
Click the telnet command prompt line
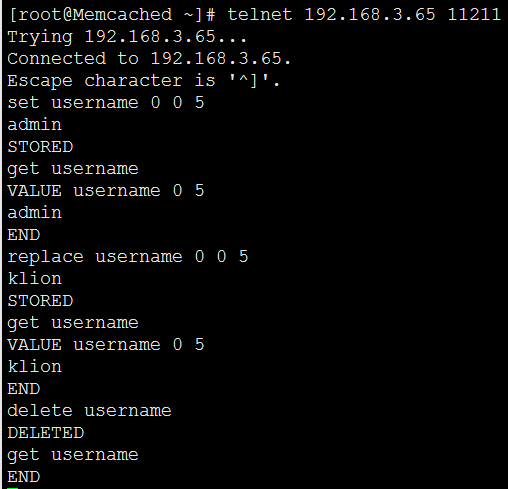pyautogui.click(x=255, y=15)
